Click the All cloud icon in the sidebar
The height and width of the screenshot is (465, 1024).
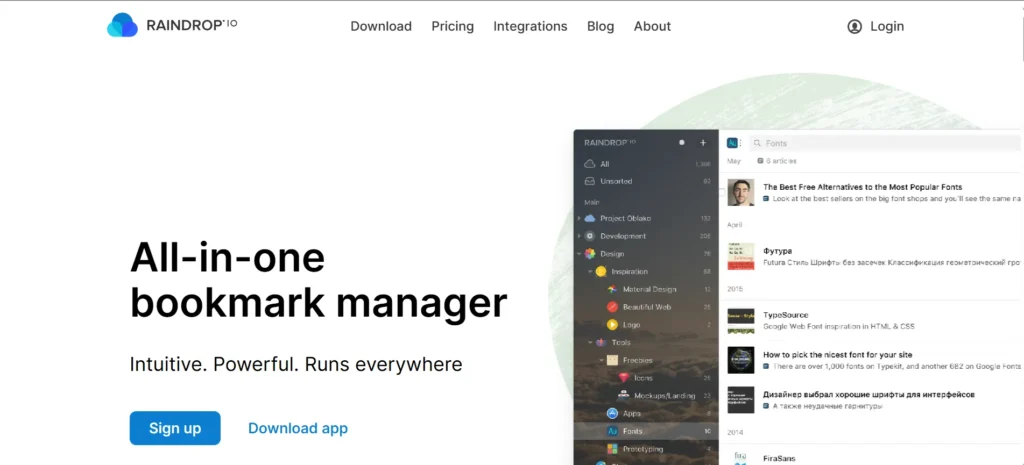(x=589, y=164)
